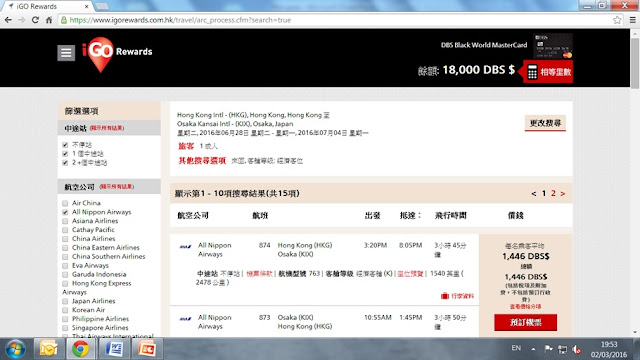Uncheck the All Nippon Airways filter
Viewport: 640px width, 360px height.
point(65,212)
